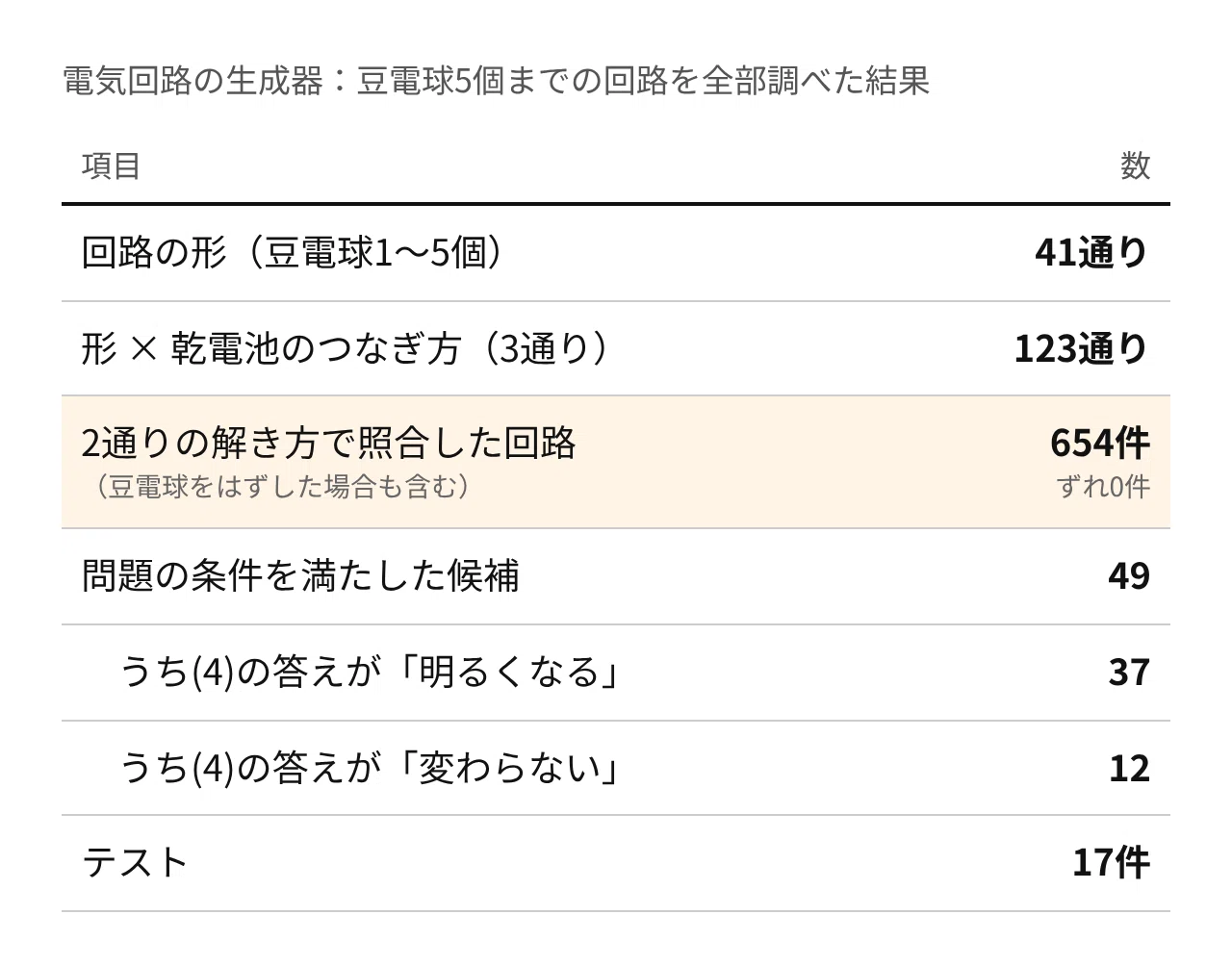Click the value 17件

[1112, 863]
